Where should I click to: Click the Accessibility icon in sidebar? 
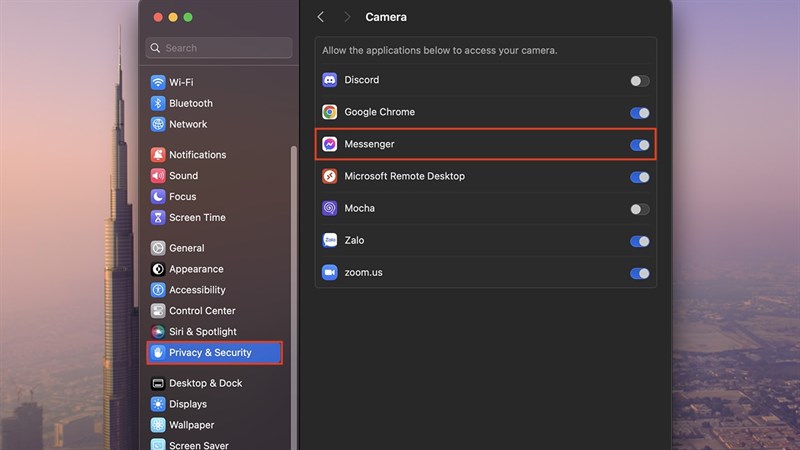pyautogui.click(x=158, y=290)
